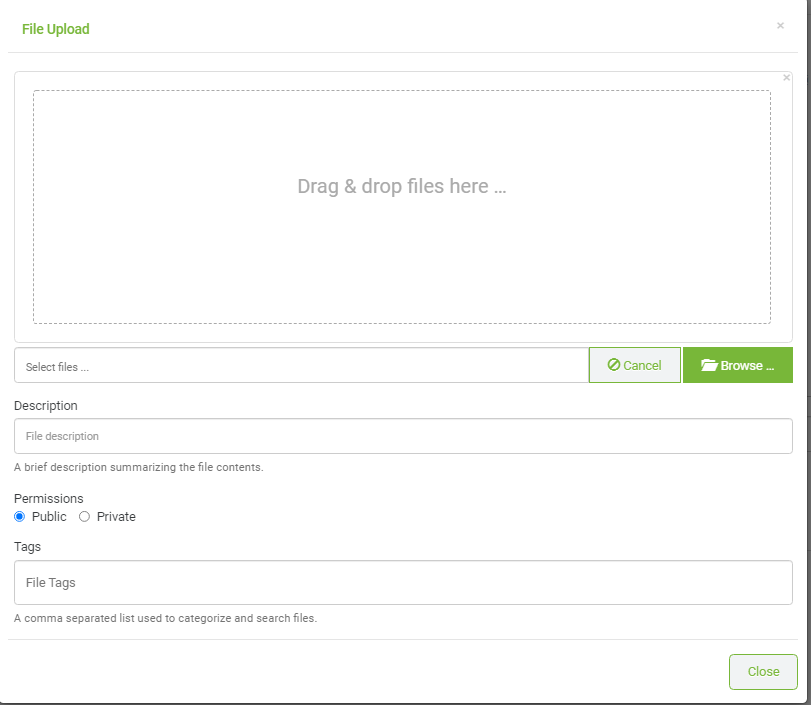
Task: Click the Public label text
Action: tap(49, 517)
